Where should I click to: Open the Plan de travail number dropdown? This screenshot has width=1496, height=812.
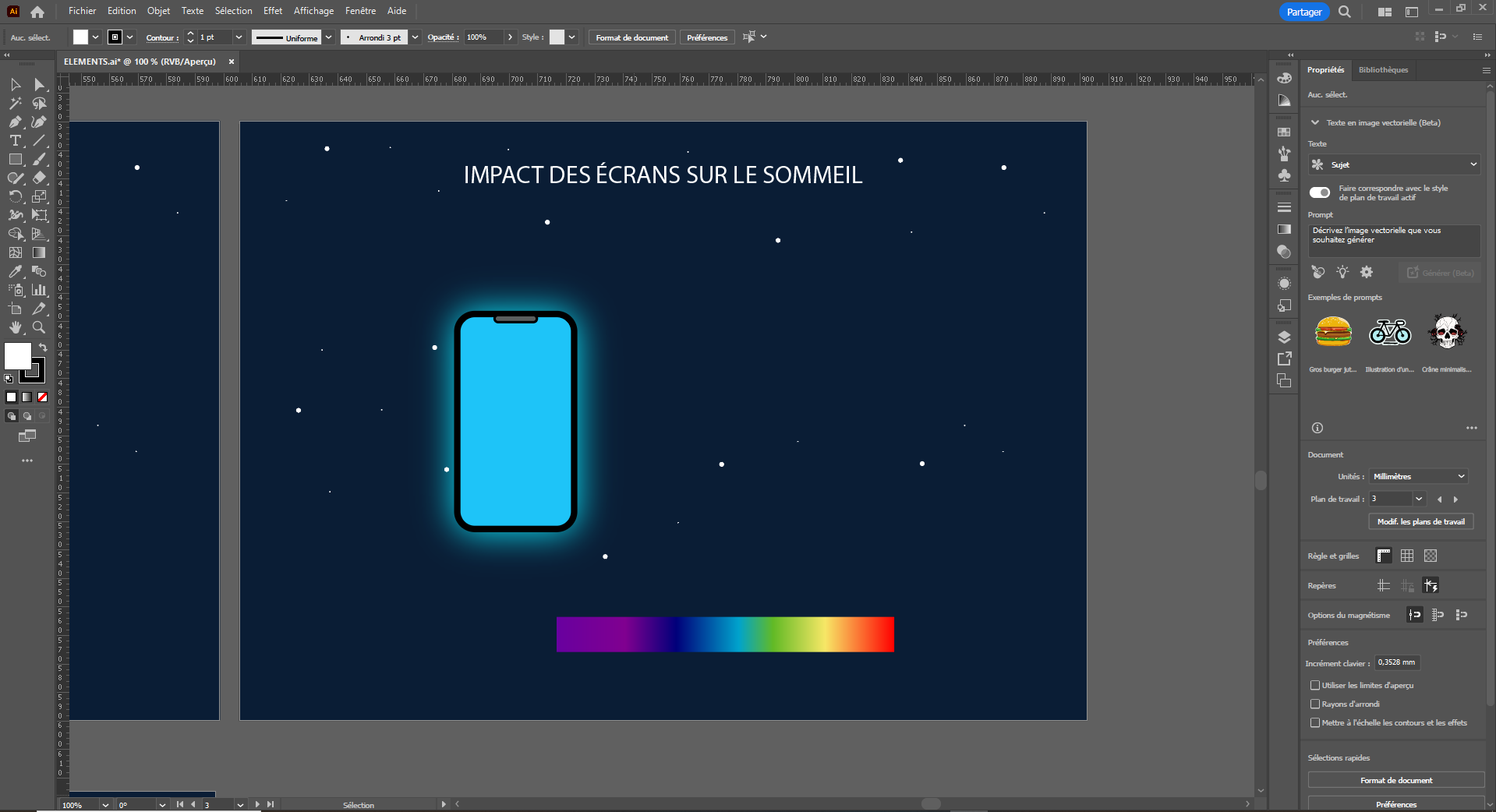click(x=1419, y=499)
